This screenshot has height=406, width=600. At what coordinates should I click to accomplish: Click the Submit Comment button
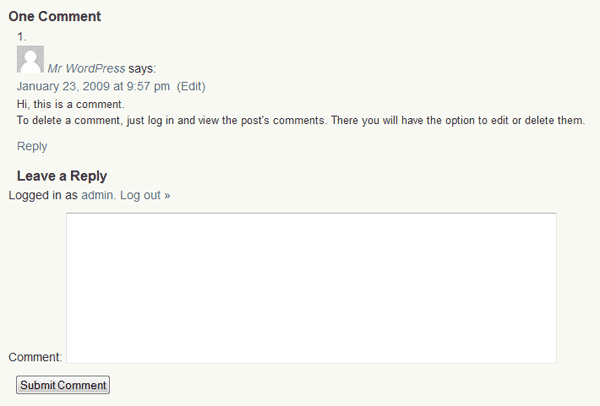[63, 385]
